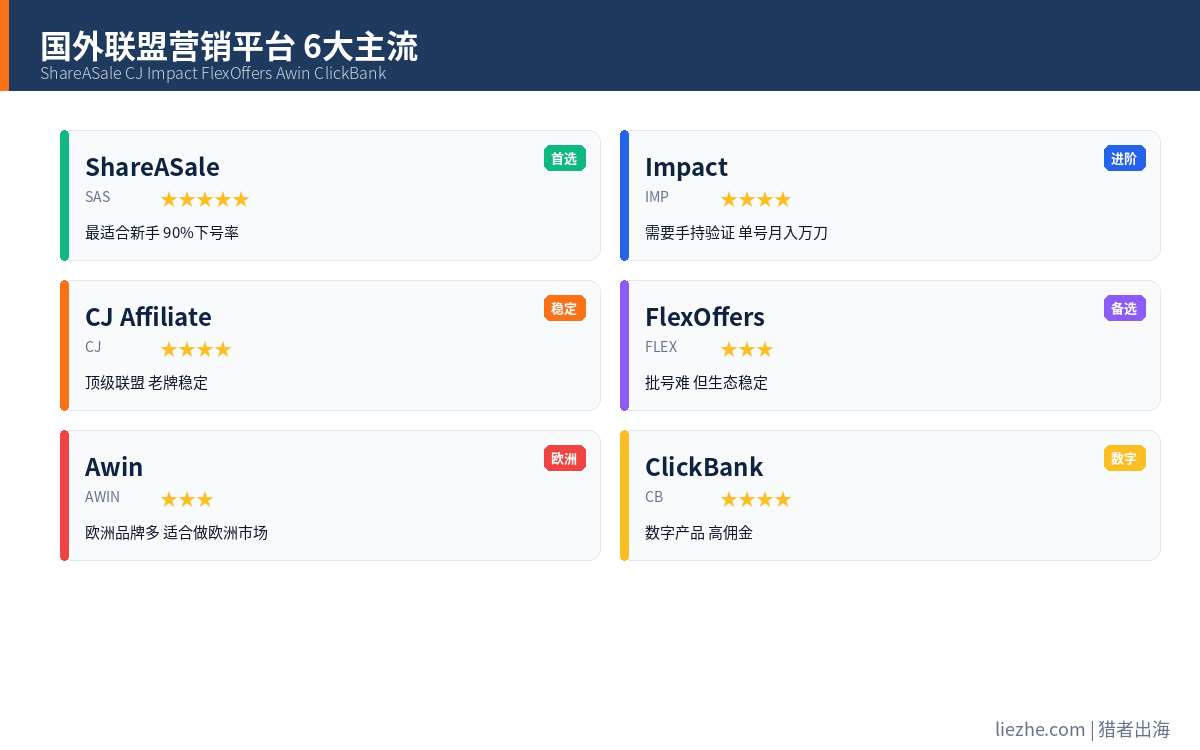The width and height of the screenshot is (1200, 750).
Task: Click the subtitle listing ShareASale CJ Impact
Action: pyautogui.click(x=213, y=73)
